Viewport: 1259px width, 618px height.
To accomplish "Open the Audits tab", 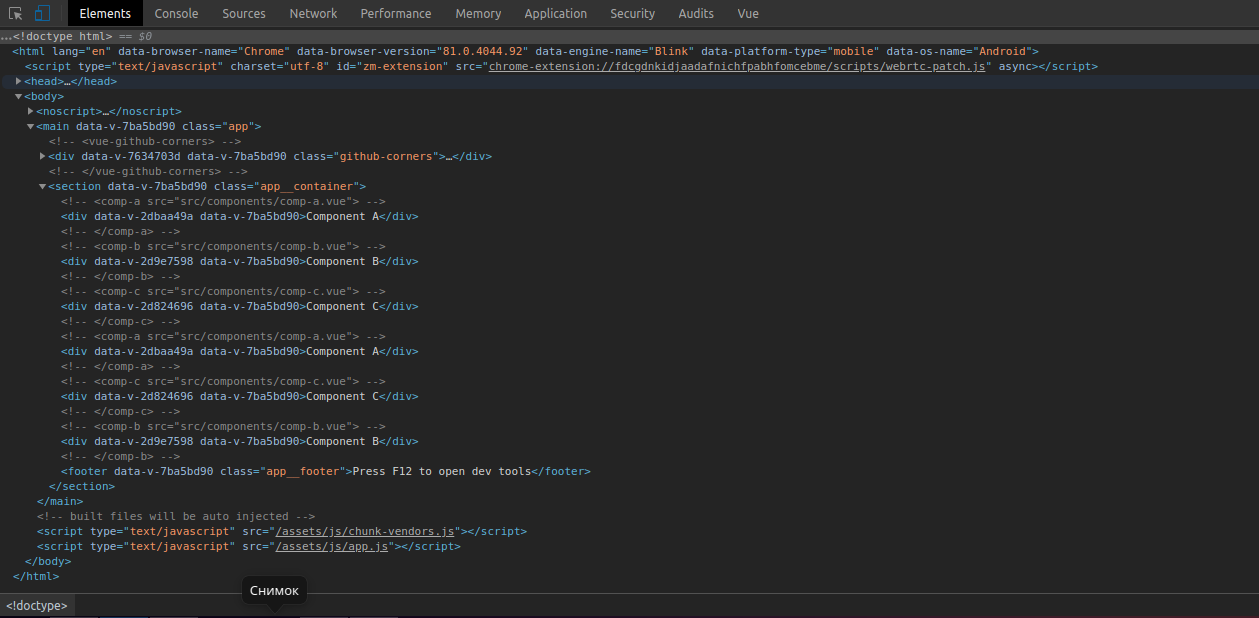I will tap(696, 13).
